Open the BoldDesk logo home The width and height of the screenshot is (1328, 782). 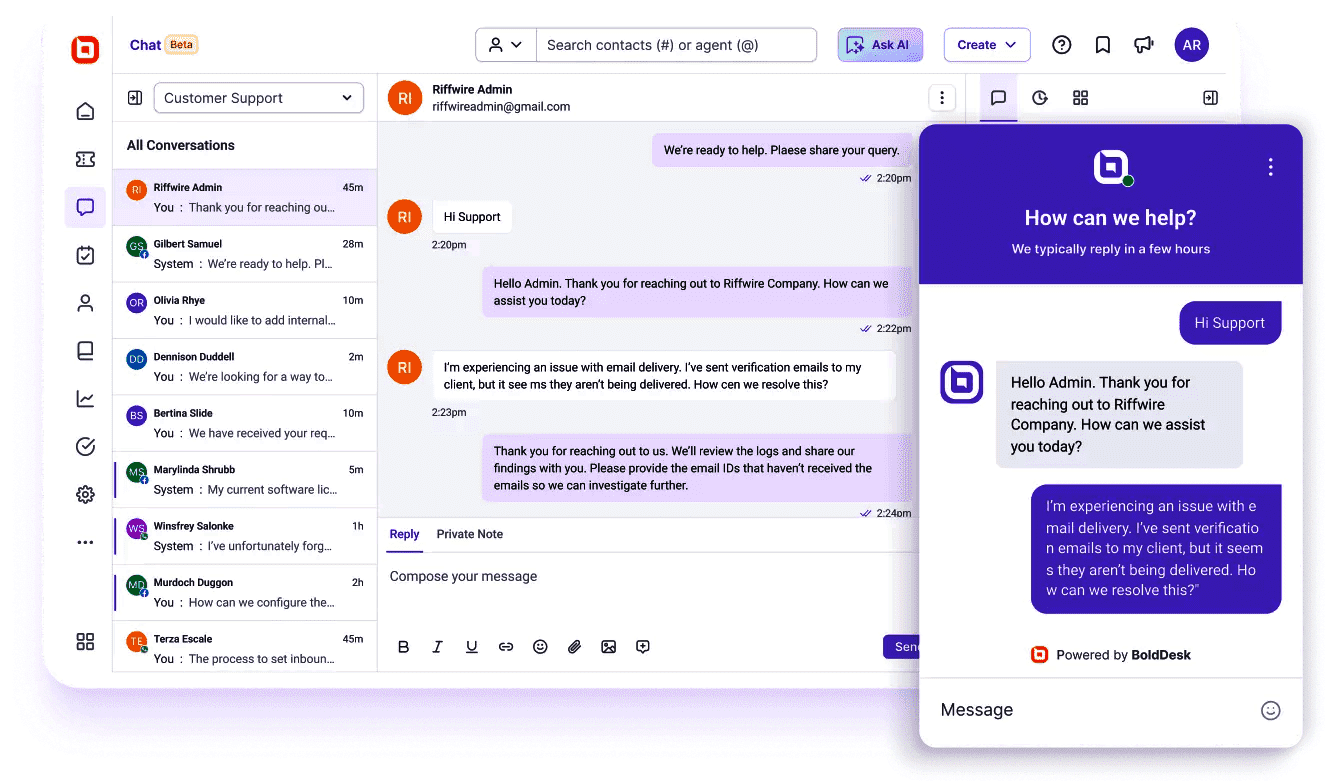click(86, 49)
